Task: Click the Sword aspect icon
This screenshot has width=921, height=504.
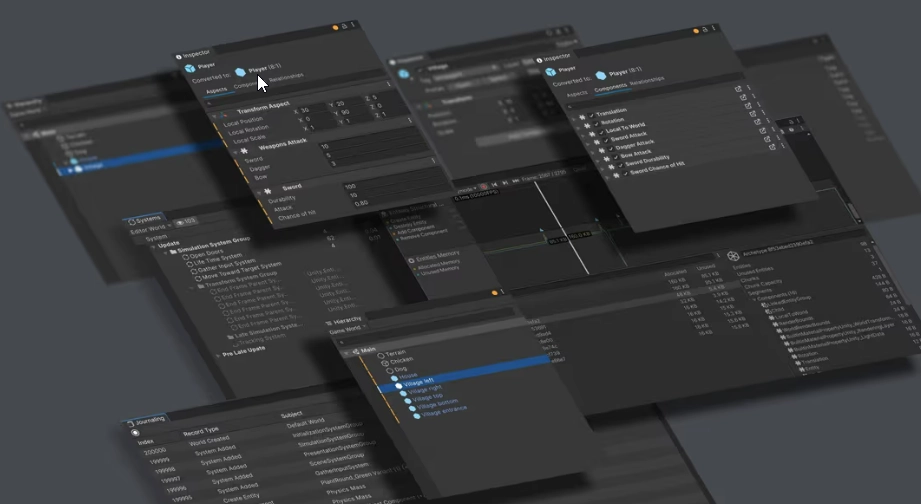Action: [268, 191]
